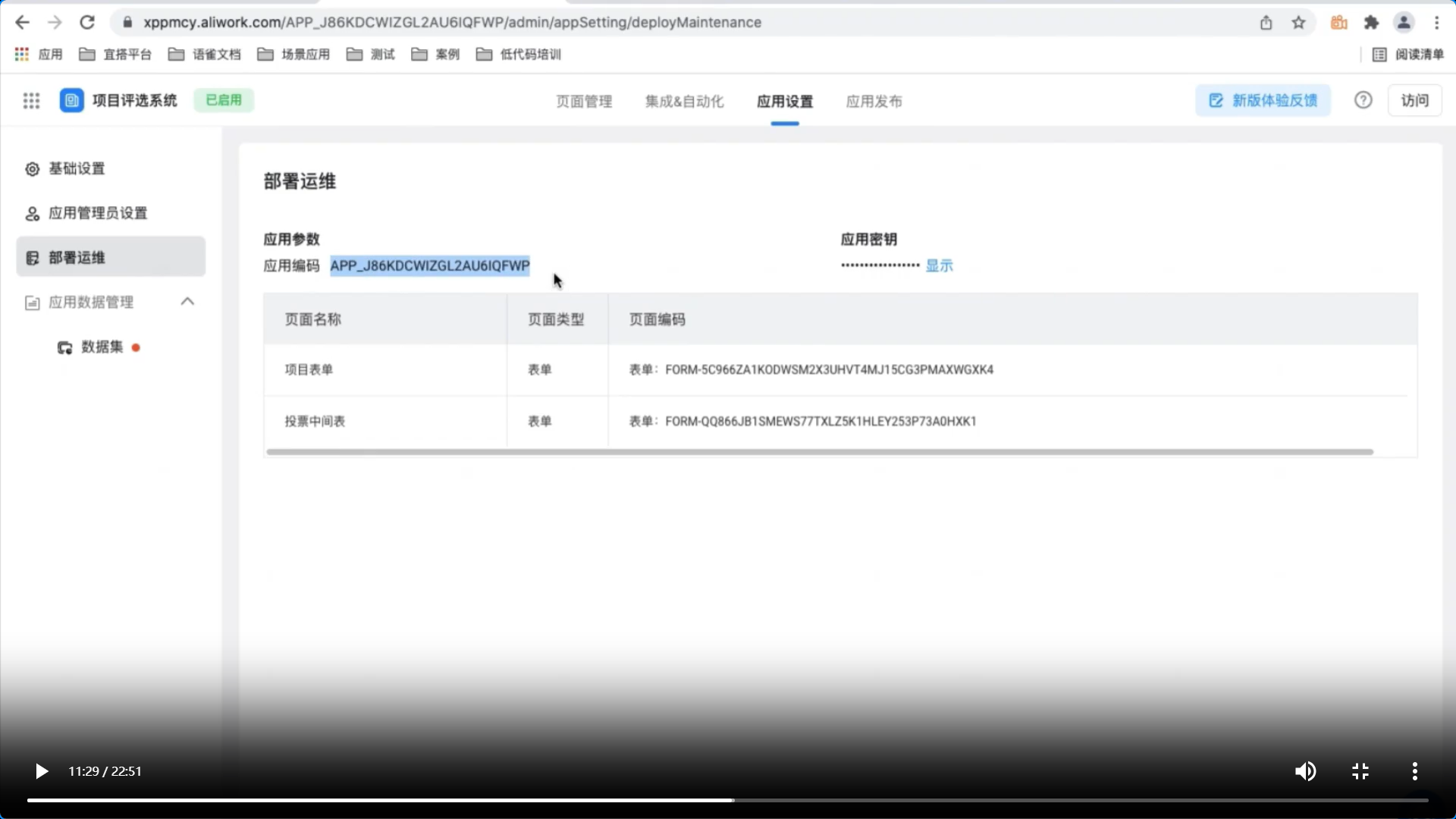The height and width of the screenshot is (819, 1456).
Task: Click the app grid launcher icon
Action: 31,101
